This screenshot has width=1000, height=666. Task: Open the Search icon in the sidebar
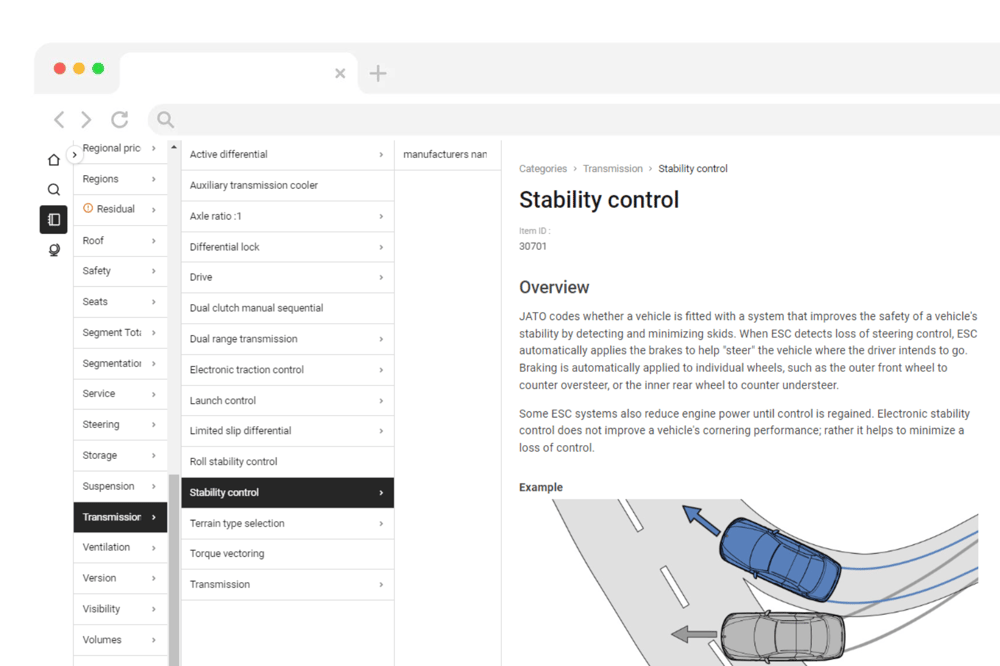point(53,188)
